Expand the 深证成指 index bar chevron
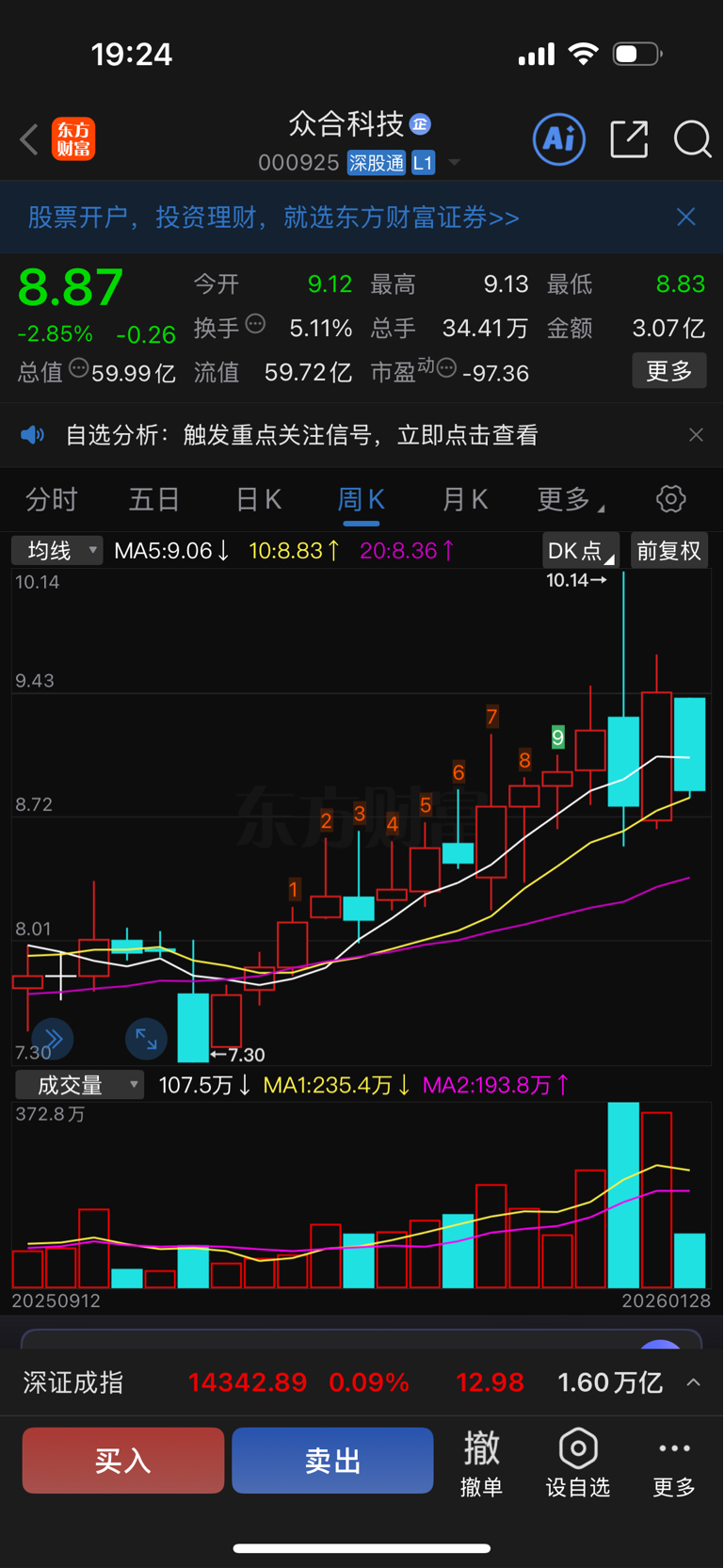The image size is (724, 1568). 694,1382
